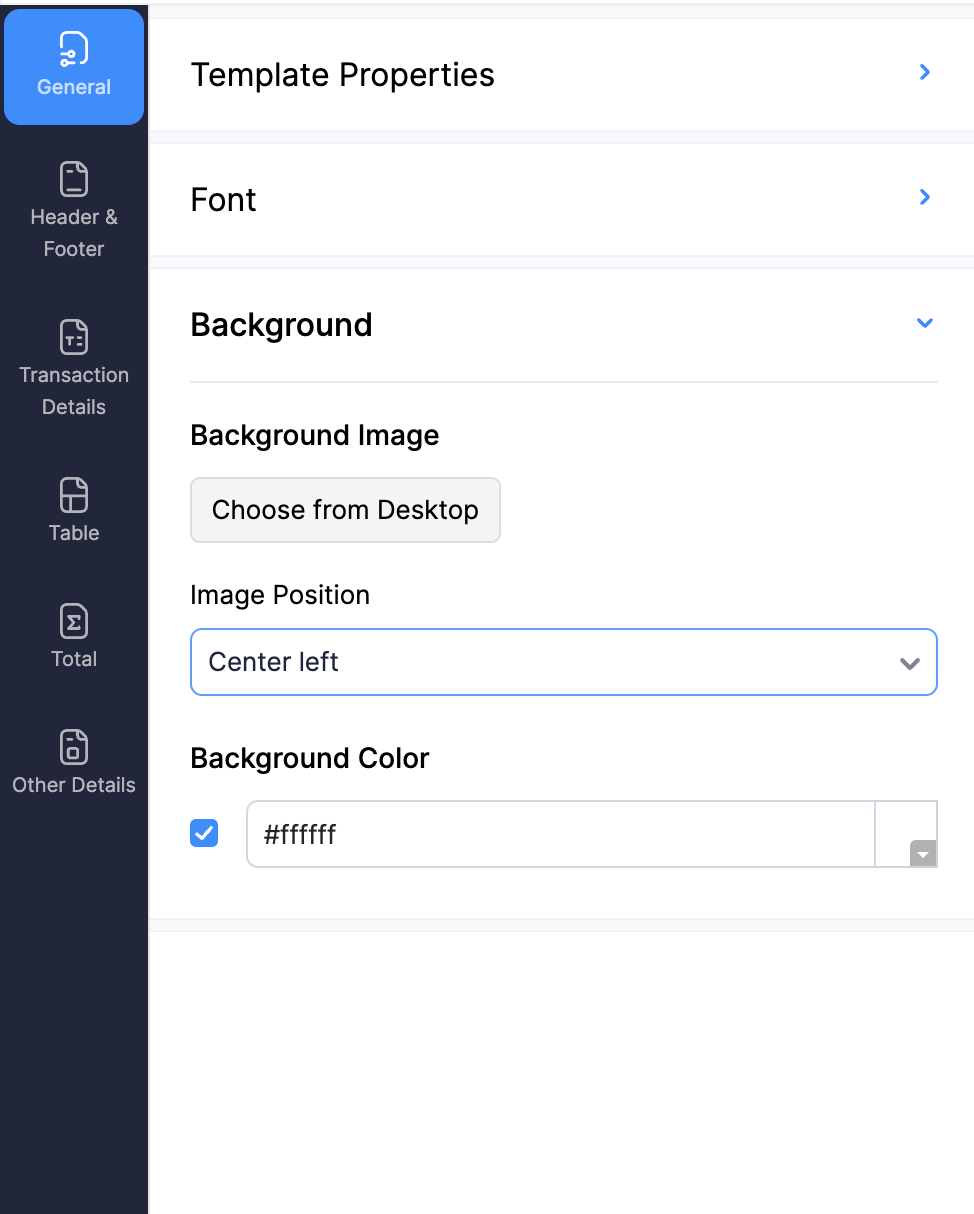Open the Image Position dropdown
The height and width of the screenshot is (1214, 974).
click(x=563, y=662)
